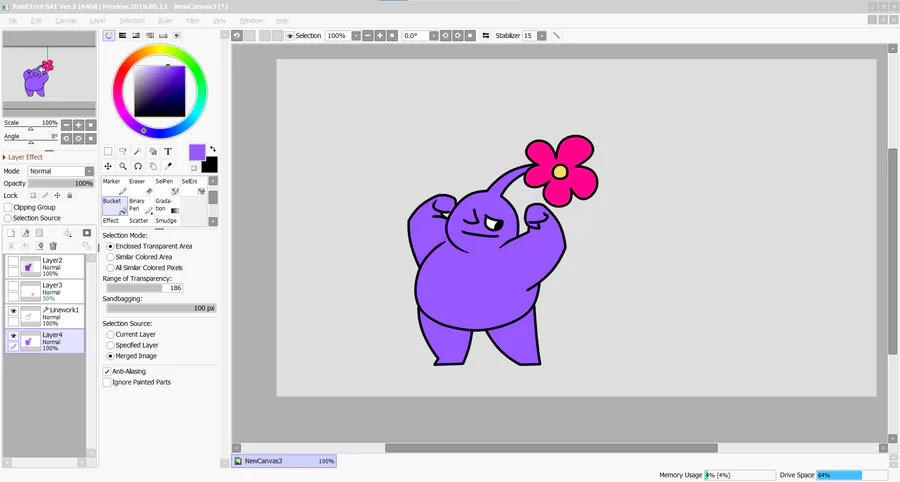The height and width of the screenshot is (482, 900).
Task: Select the Move tool
Action: [x=108, y=166]
